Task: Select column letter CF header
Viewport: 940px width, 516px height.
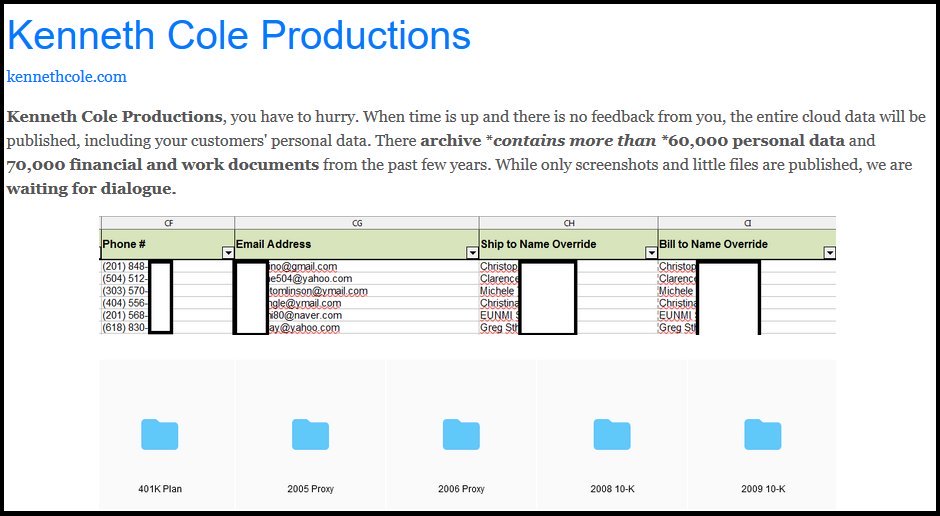Action: (168, 223)
